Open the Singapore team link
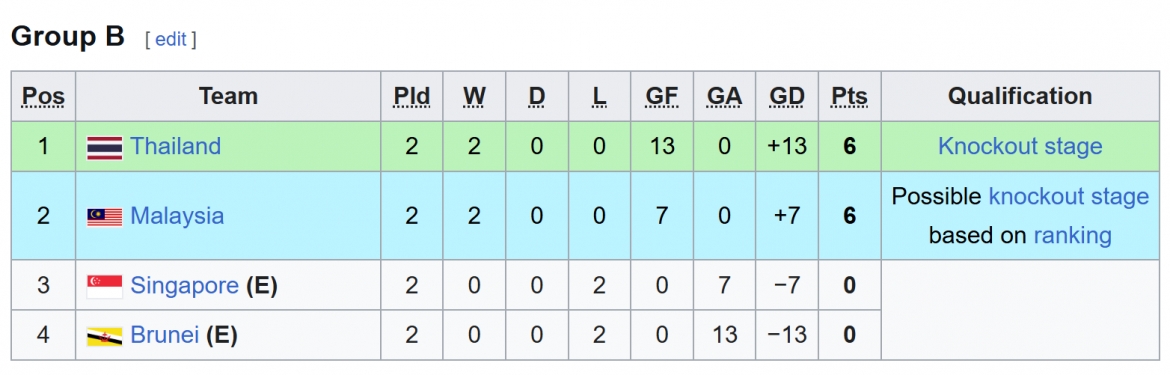The image size is (1170, 375). (184, 286)
